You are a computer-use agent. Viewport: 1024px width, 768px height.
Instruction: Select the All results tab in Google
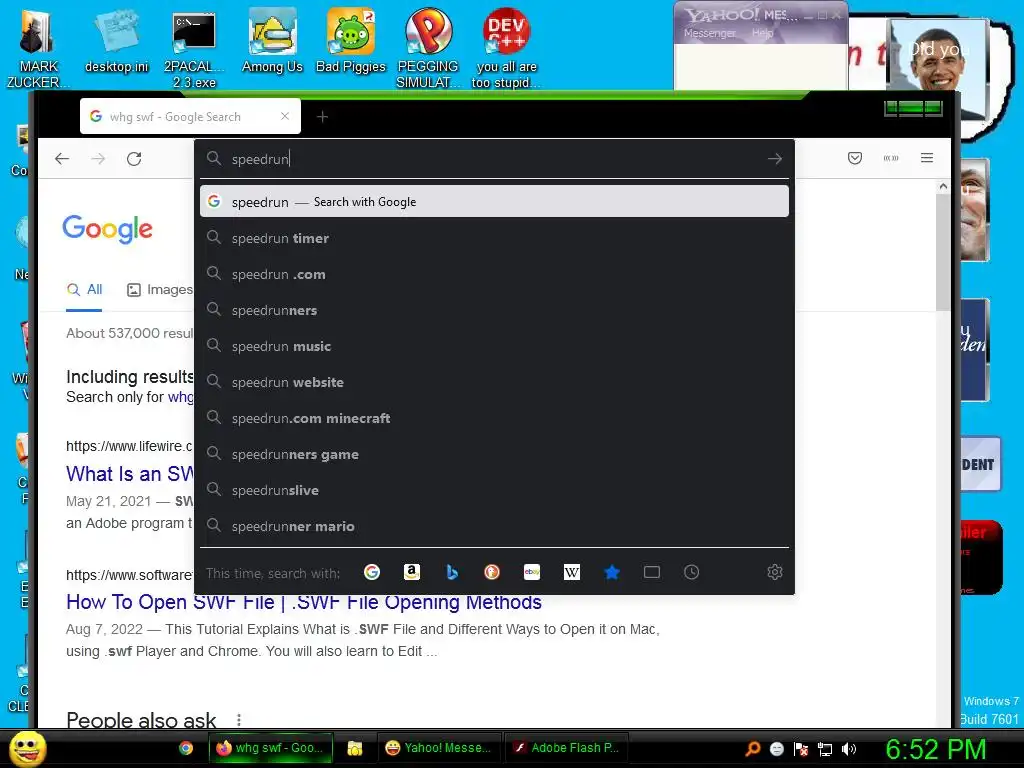[85, 289]
